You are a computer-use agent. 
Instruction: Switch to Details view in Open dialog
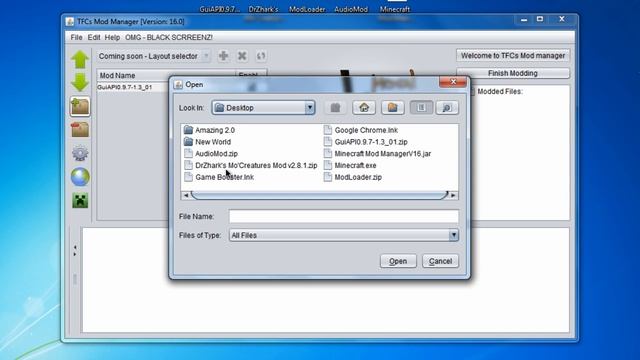[x=447, y=108]
